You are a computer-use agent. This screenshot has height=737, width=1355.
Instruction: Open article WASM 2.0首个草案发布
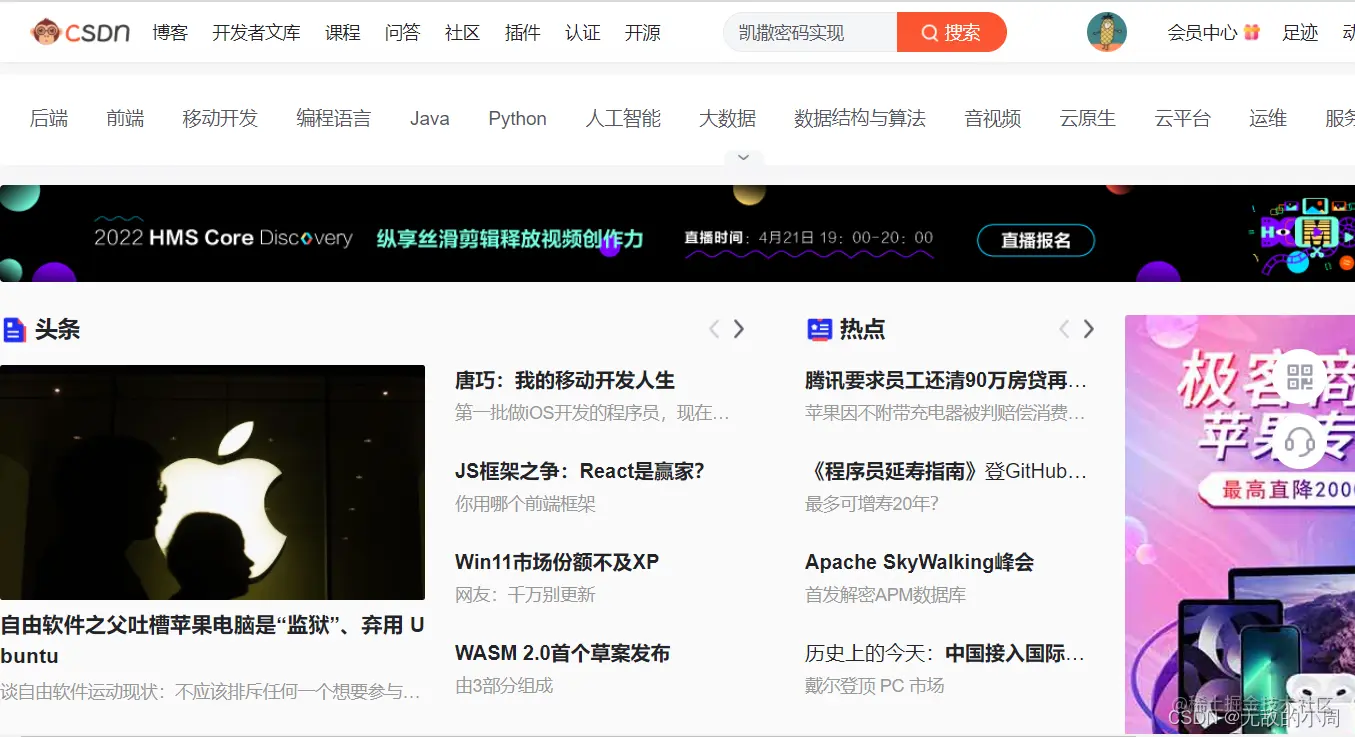[x=562, y=653]
